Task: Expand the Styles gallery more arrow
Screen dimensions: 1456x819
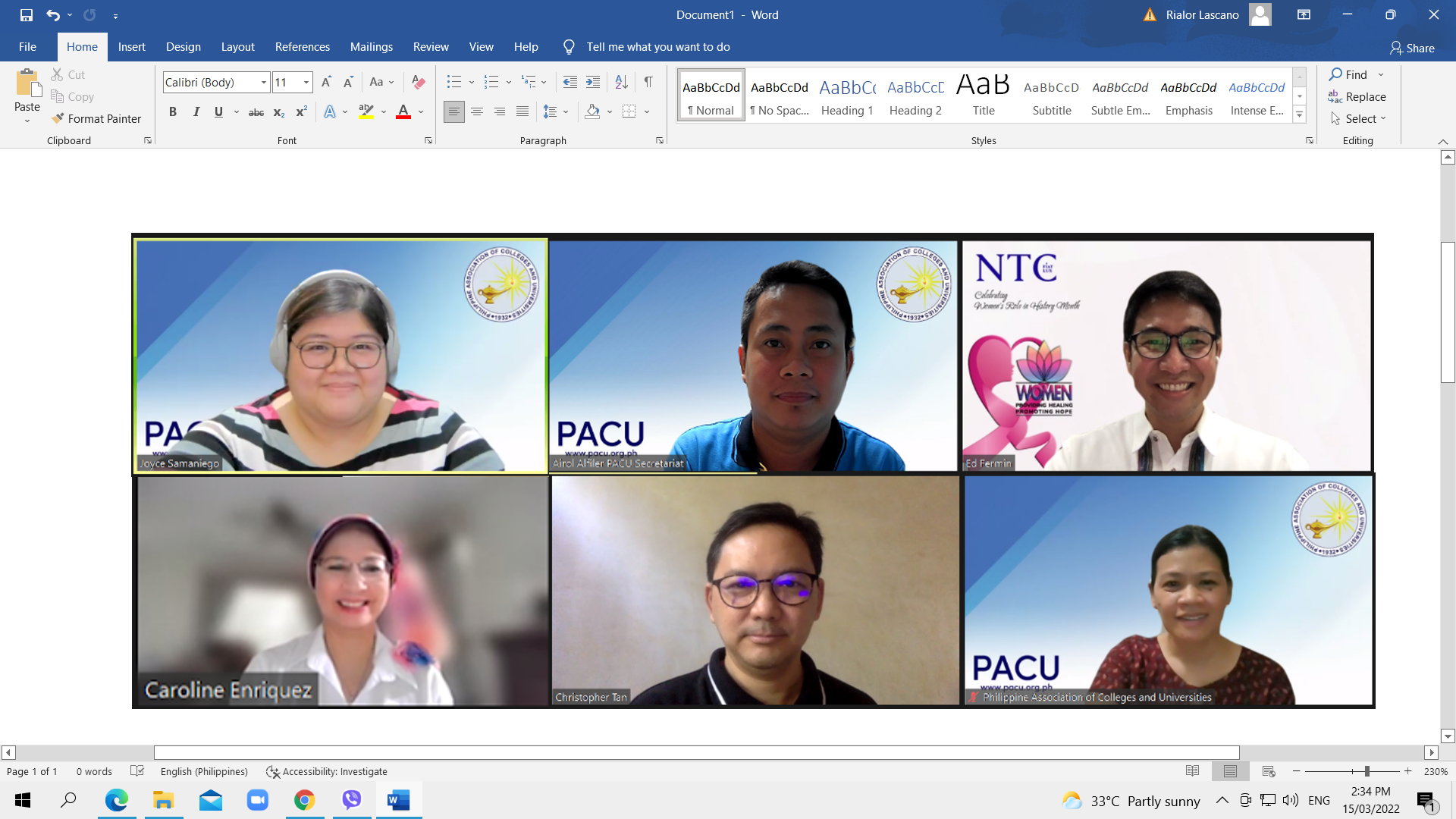Action: click(1299, 115)
